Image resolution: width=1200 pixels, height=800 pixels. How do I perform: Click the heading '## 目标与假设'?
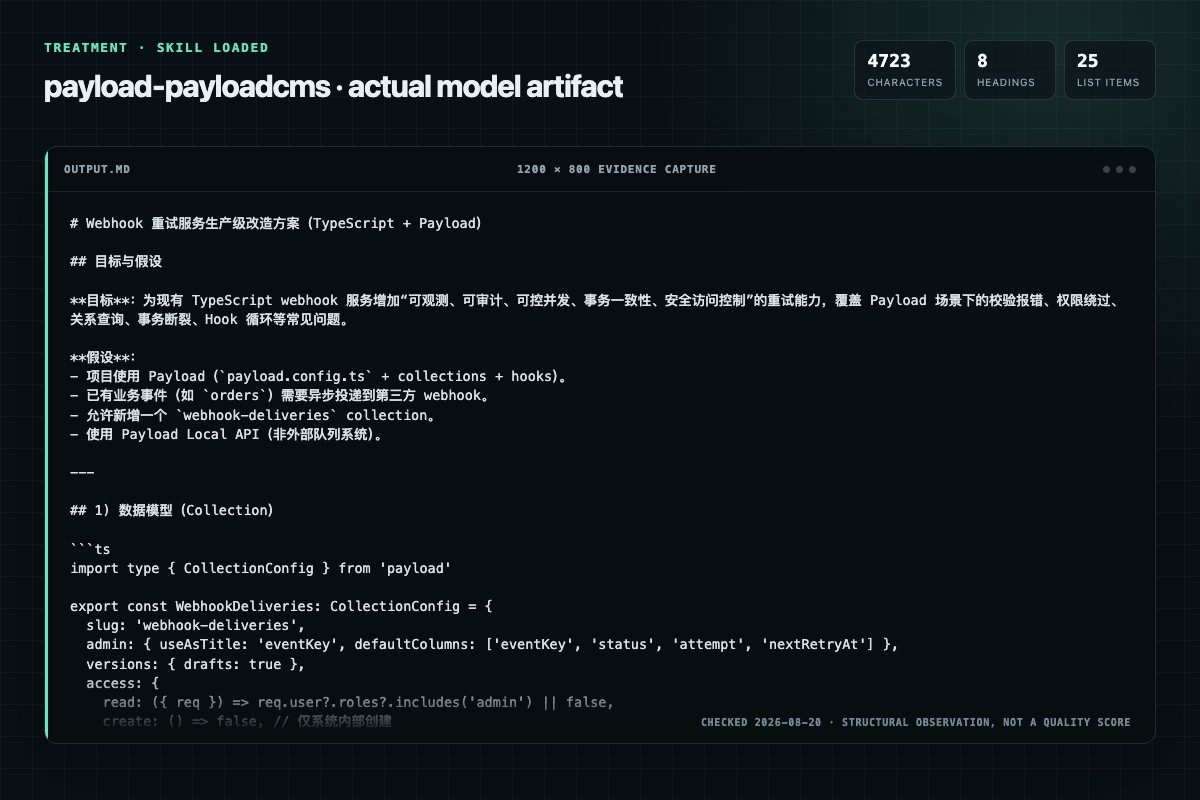[x=116, y=261]
